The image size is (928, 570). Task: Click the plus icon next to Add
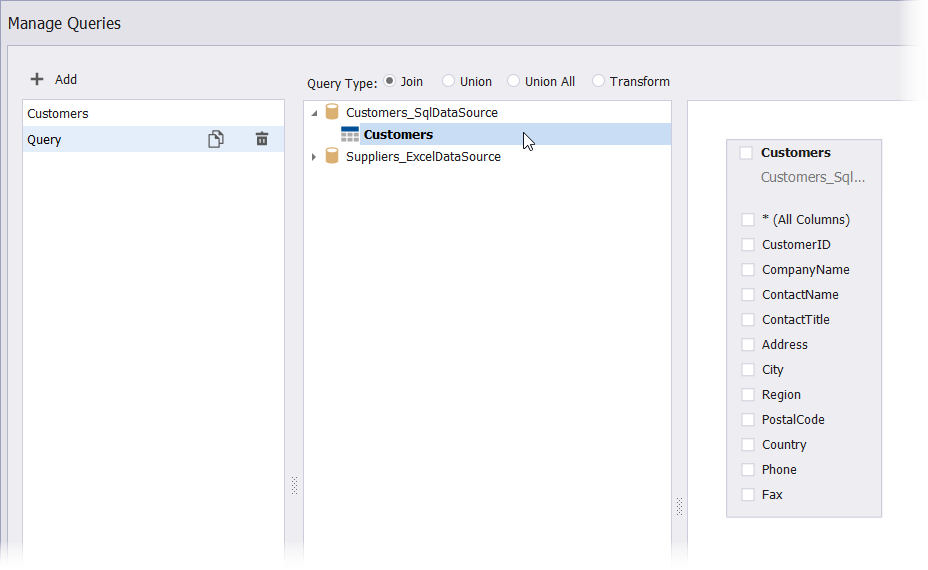pyautogui.click(x=37, y=79)
